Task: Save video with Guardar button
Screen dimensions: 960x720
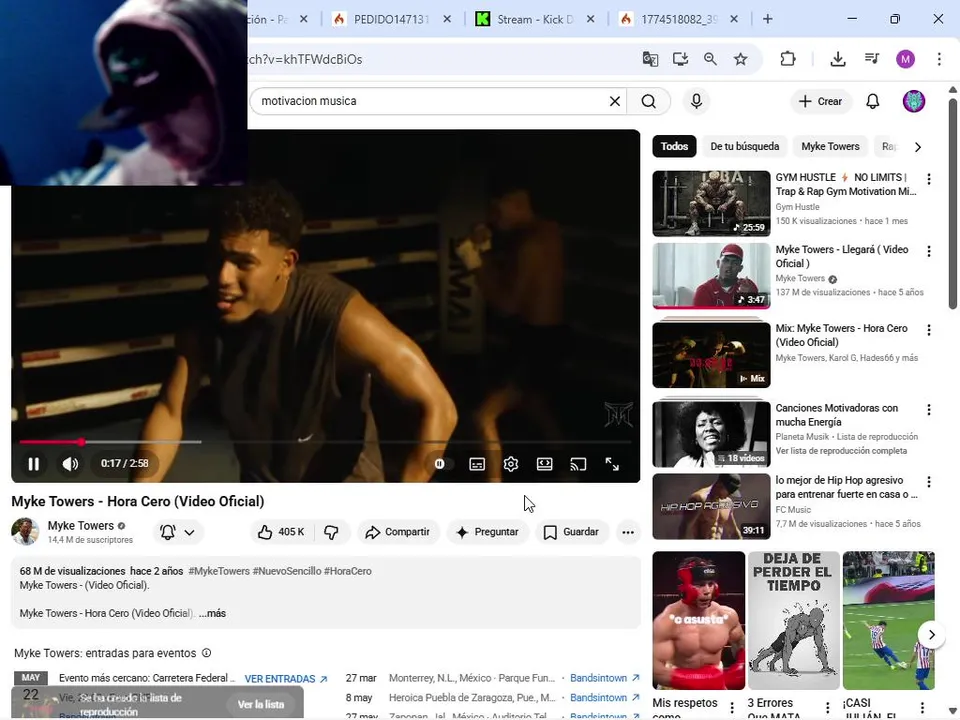Action: (x=571, y=532)
